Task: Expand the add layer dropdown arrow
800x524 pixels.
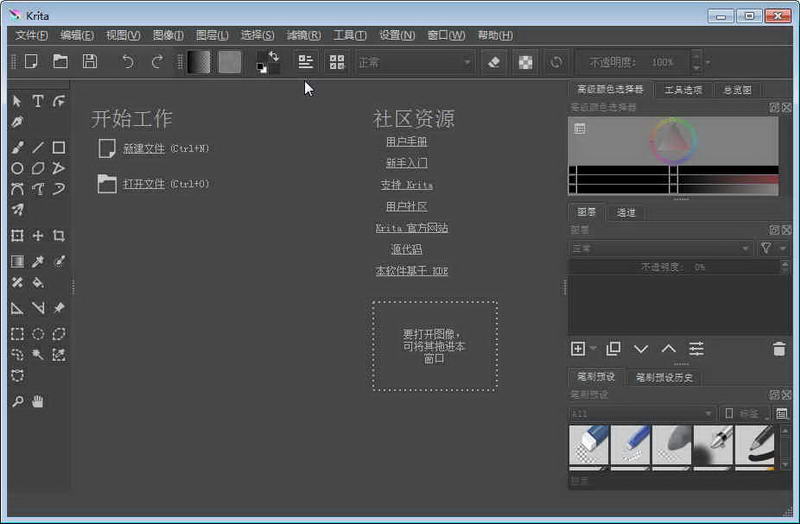Action: pos(593,348)
